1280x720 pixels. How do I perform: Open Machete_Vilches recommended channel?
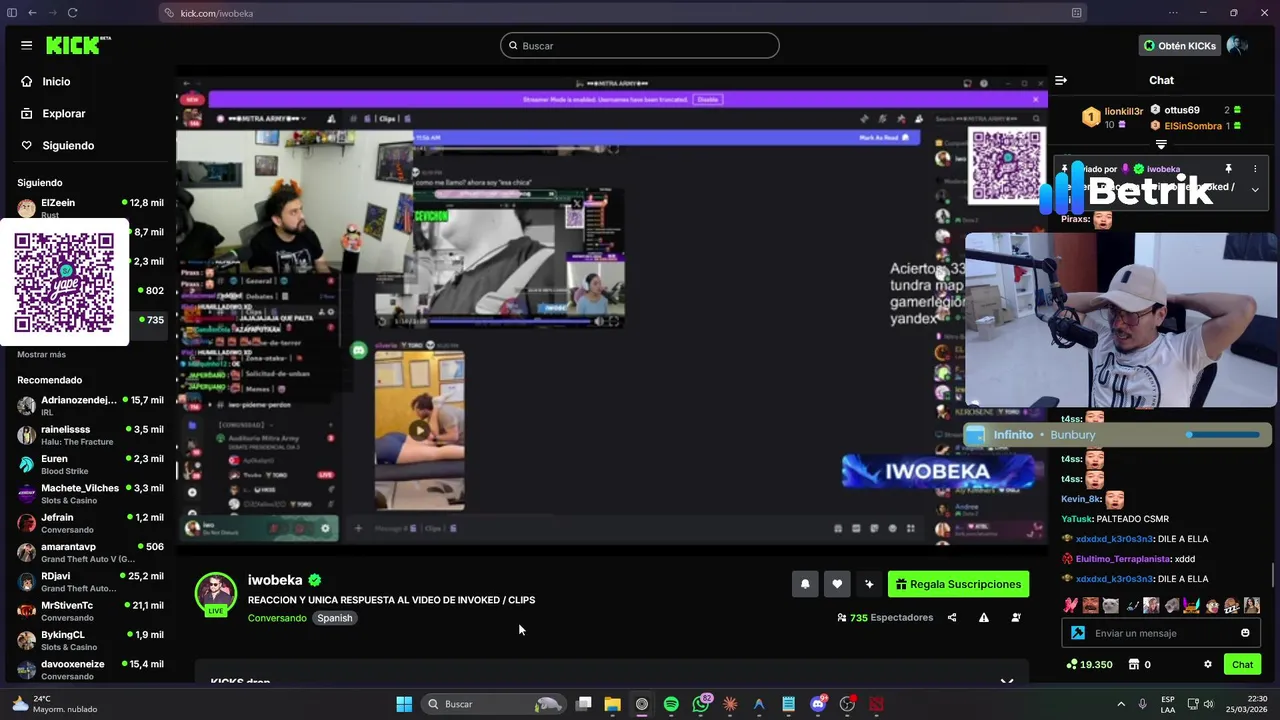coord(90,493)
